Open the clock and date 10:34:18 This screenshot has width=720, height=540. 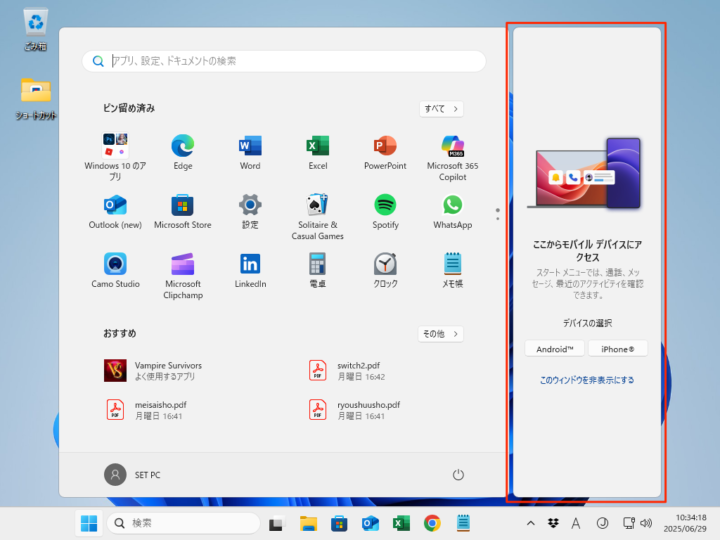(685, 523)
